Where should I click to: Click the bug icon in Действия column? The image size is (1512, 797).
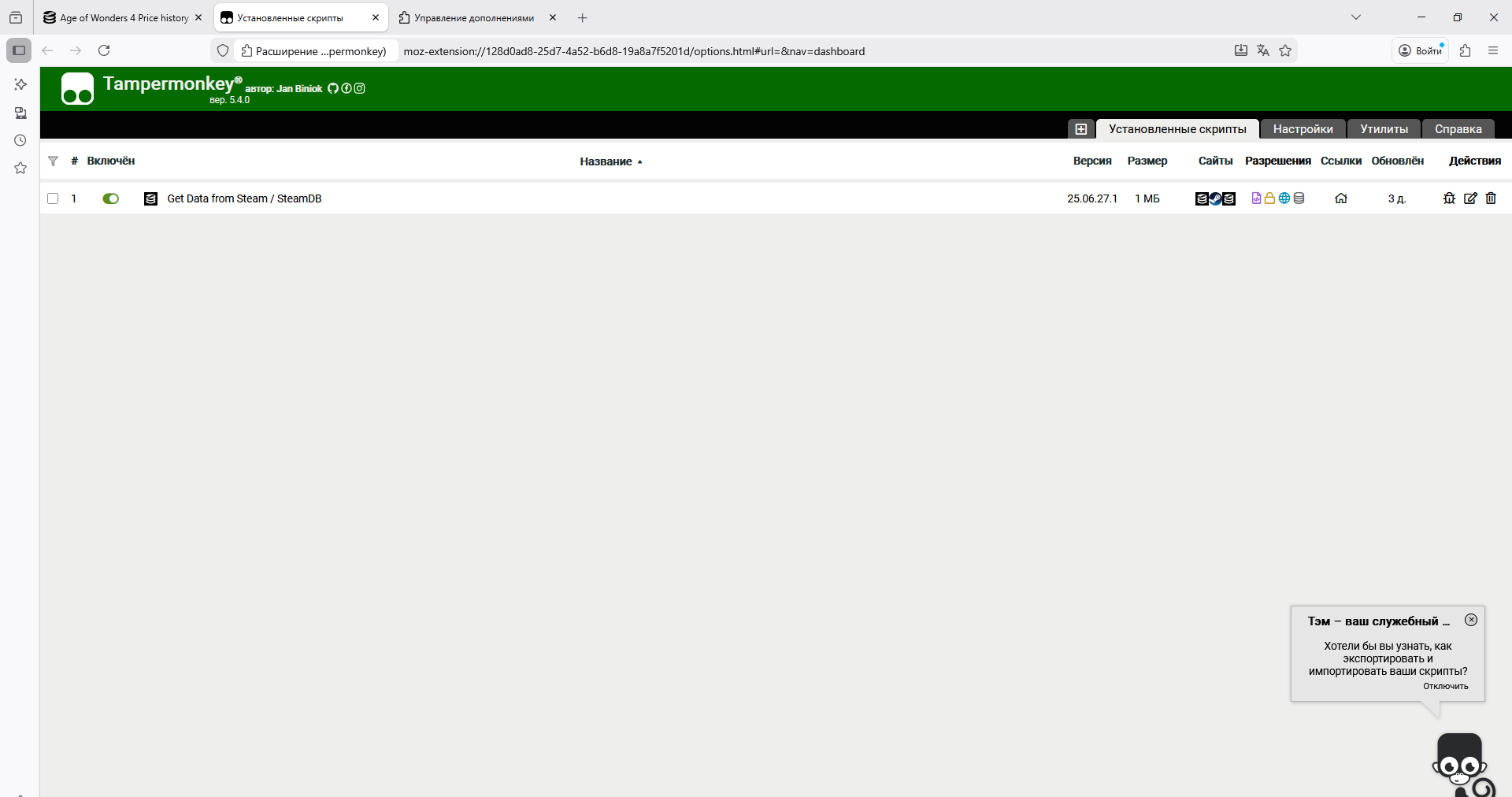click(x=1449, y=198)
